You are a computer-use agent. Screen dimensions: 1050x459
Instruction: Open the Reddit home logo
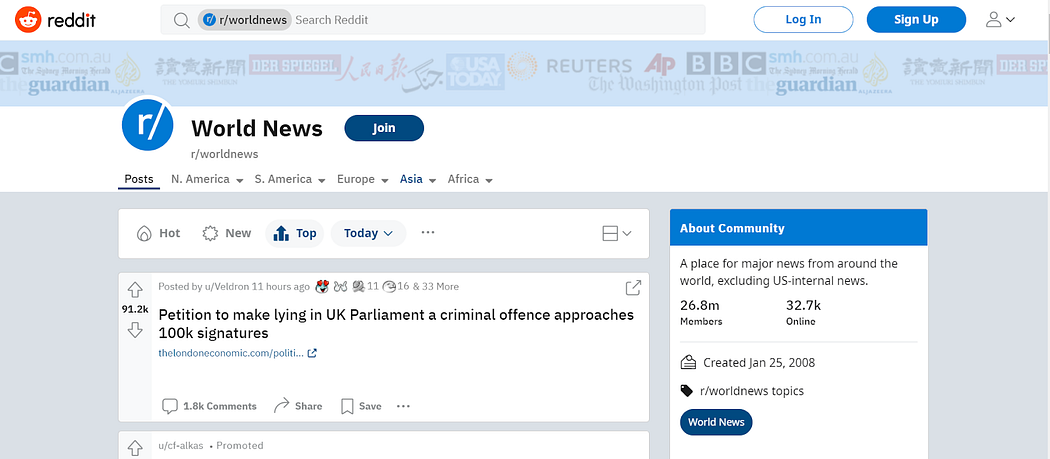click(56, 19)
